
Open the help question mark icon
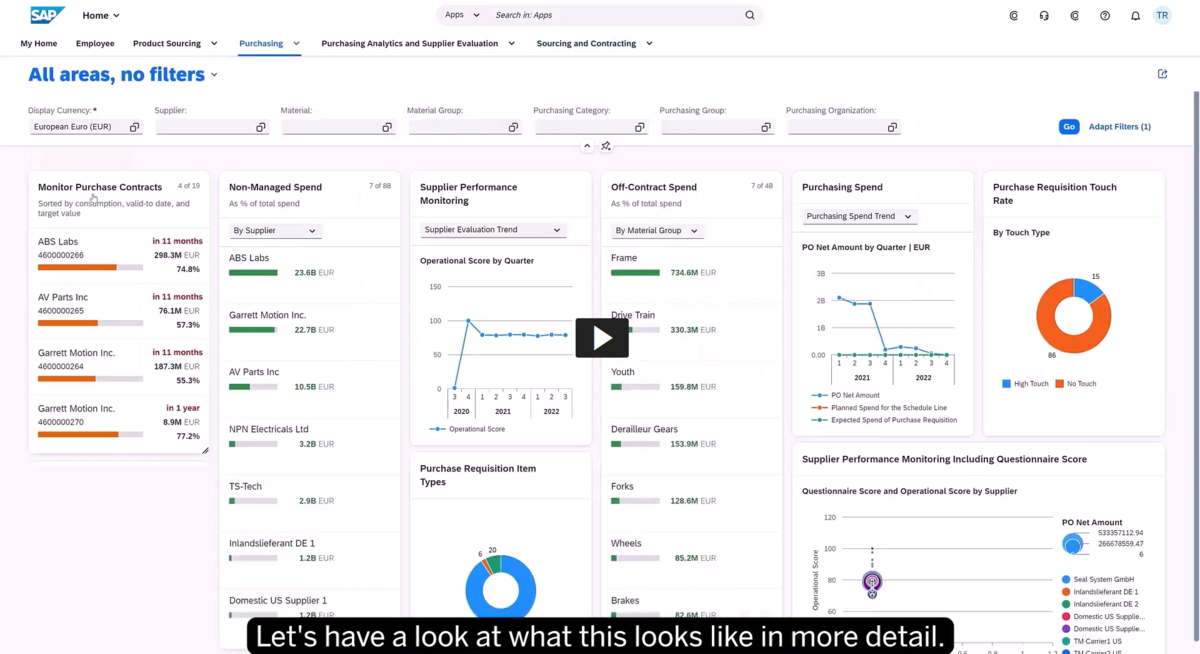(x=1105, y=16)
